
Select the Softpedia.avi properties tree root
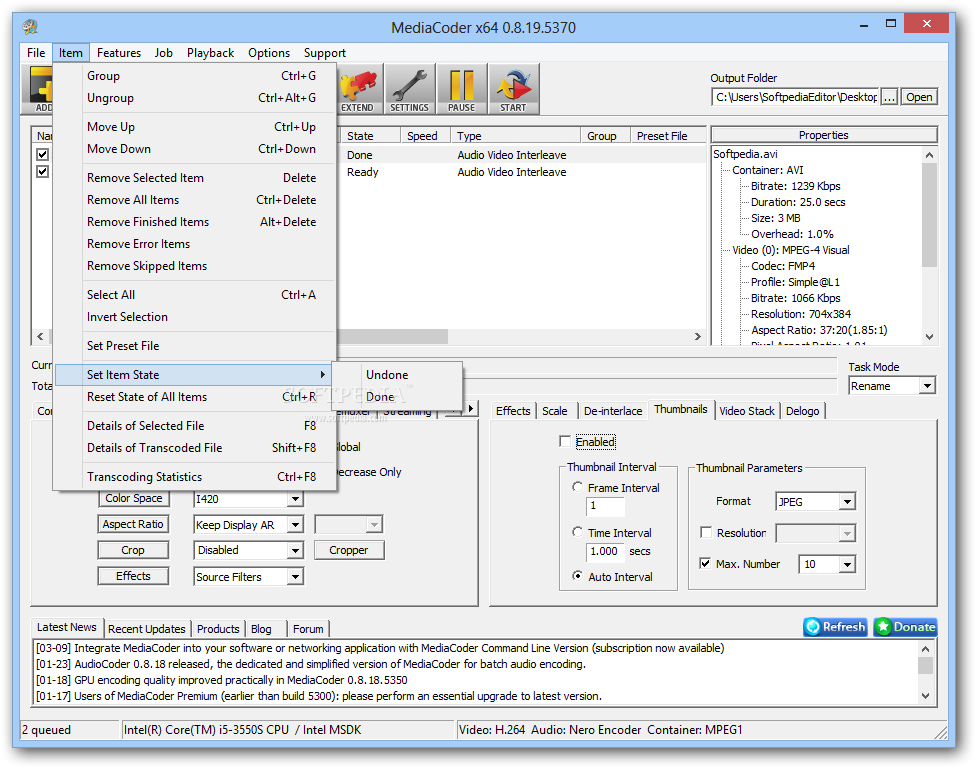745,154
